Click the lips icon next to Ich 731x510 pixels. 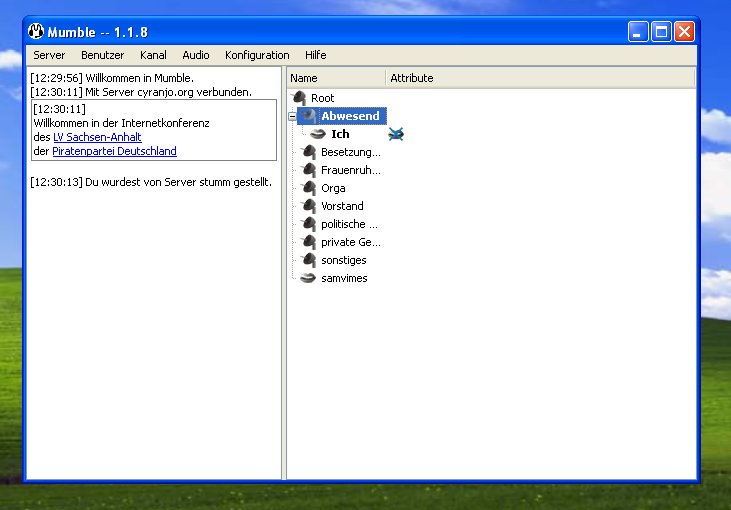pyautogui.click(x=318, y=134)
